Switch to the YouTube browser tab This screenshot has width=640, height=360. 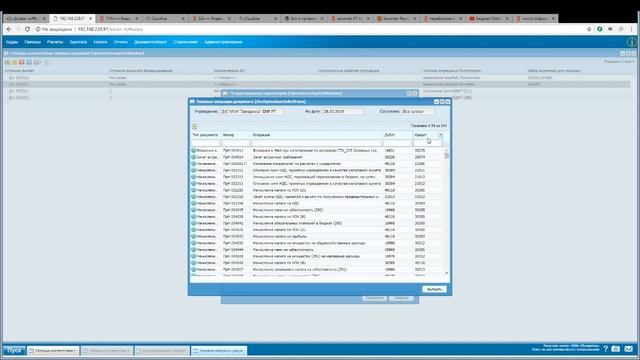point(489,19)
